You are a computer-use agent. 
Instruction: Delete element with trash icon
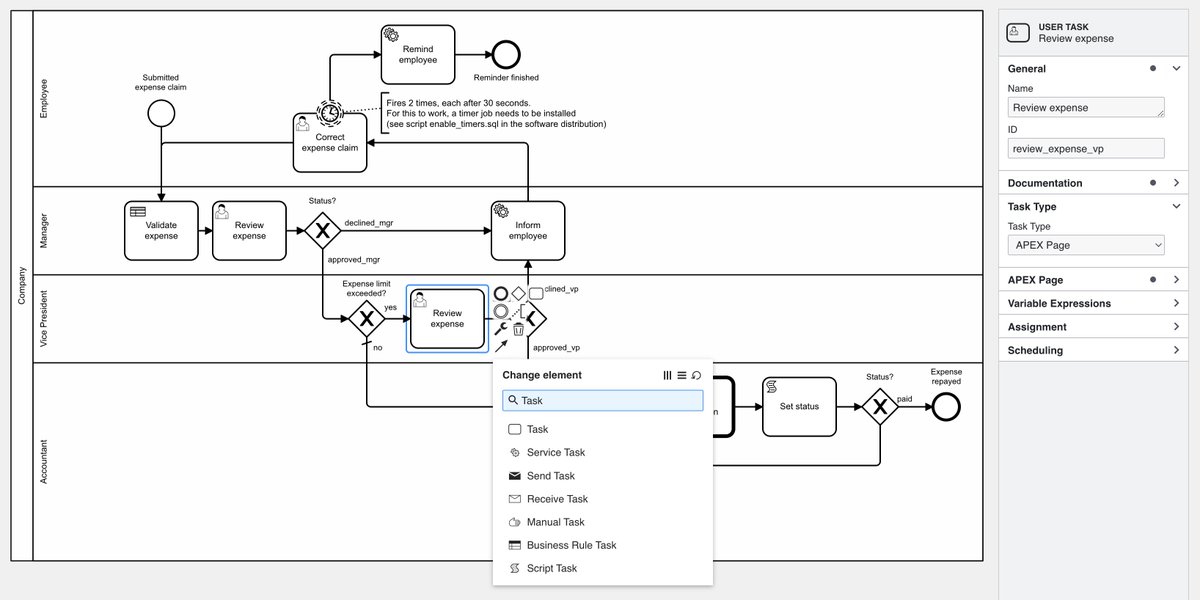click(518, 329)
